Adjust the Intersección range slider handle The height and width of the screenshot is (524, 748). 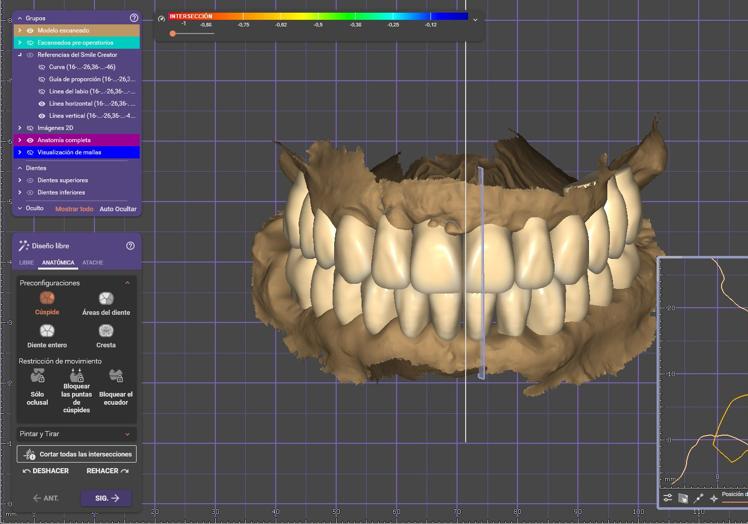click(173, 34)
